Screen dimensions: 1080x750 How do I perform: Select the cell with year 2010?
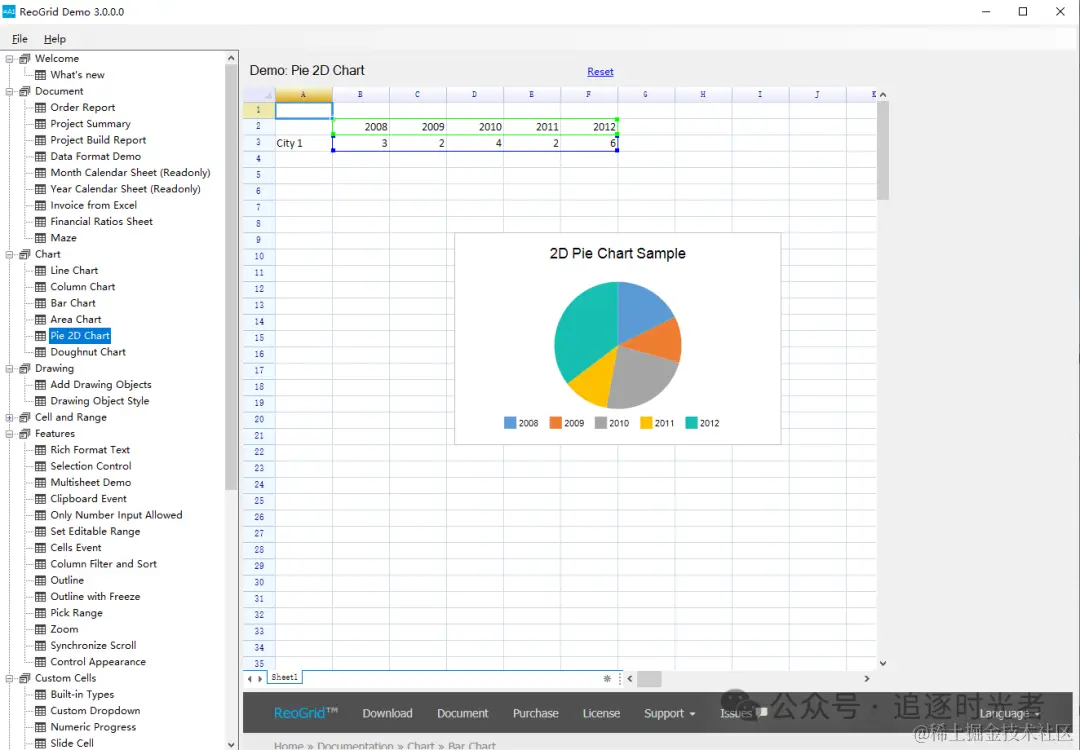[x=475, y=127]
